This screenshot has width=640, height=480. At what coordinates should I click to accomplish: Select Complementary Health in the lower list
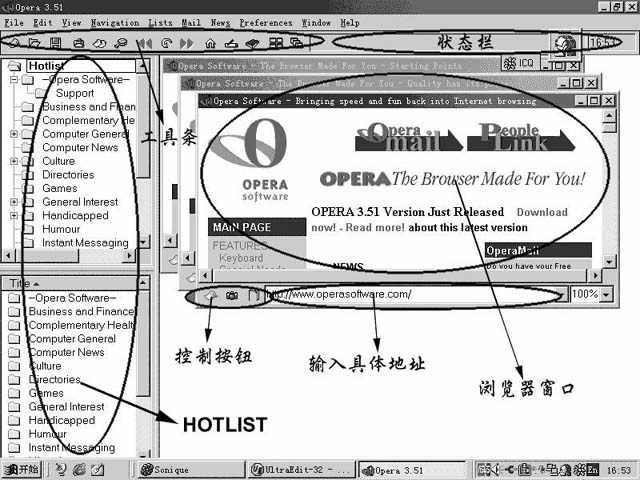[x=81, y=325]
